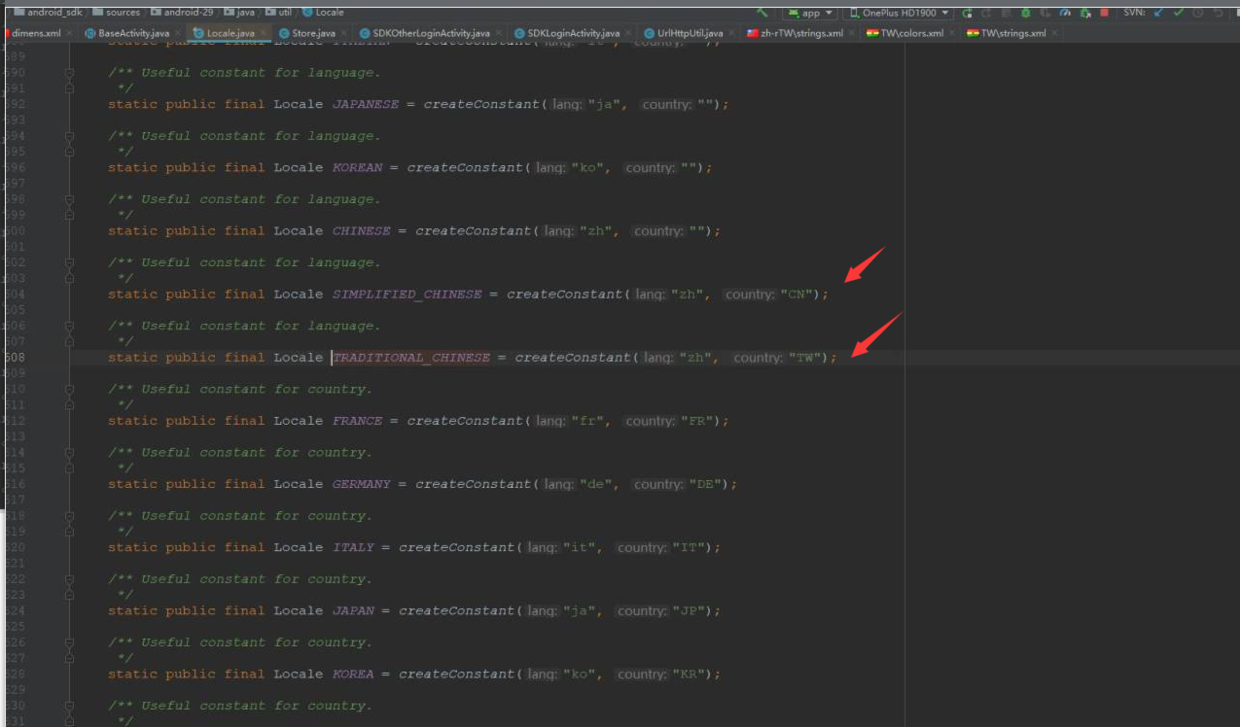Click the Locale class breadcrumb
The height and width of the screenshot is (727, 1240).
click(x=322, y=12)
